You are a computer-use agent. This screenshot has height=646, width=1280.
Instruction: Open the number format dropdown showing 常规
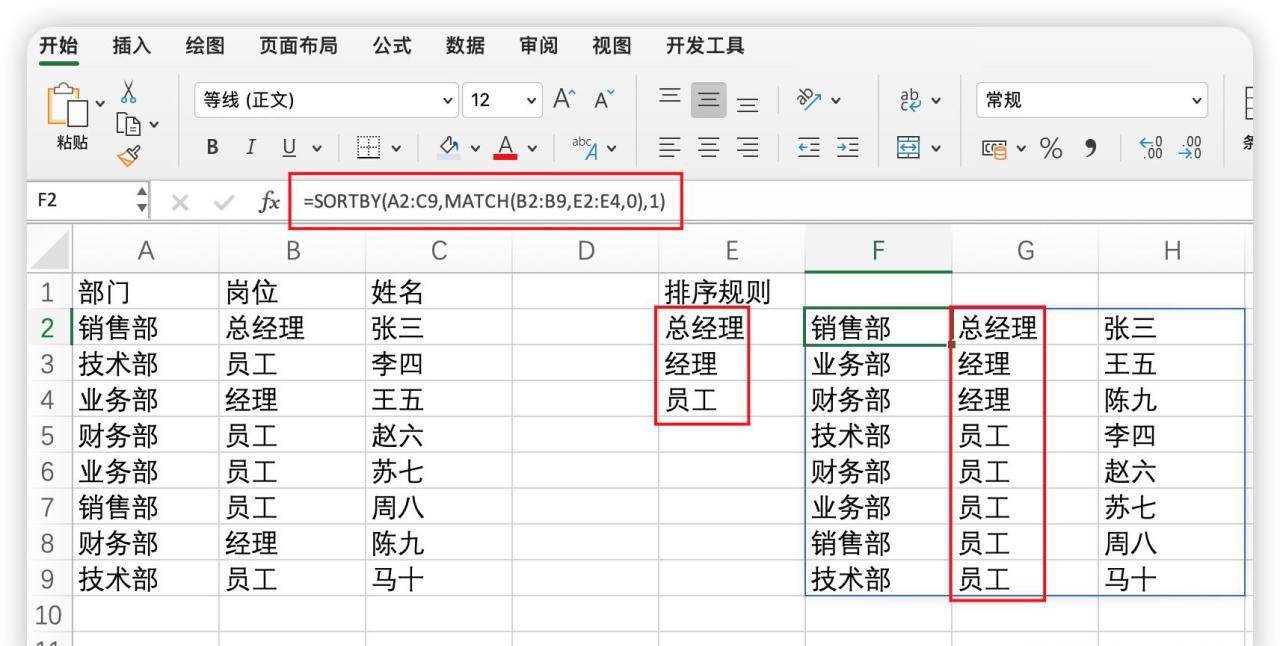[1092, 100]
